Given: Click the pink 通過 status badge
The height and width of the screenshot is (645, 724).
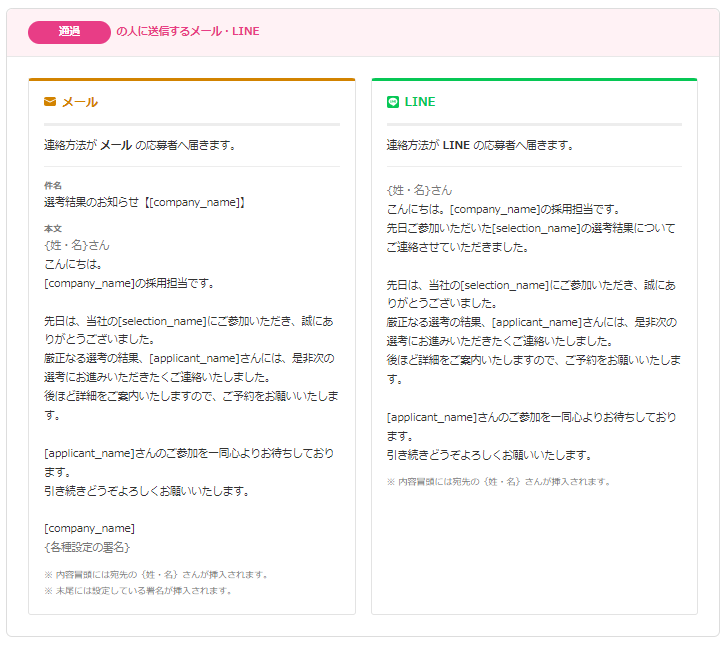Looking at the screenshot, I should [x=69, y=31].
